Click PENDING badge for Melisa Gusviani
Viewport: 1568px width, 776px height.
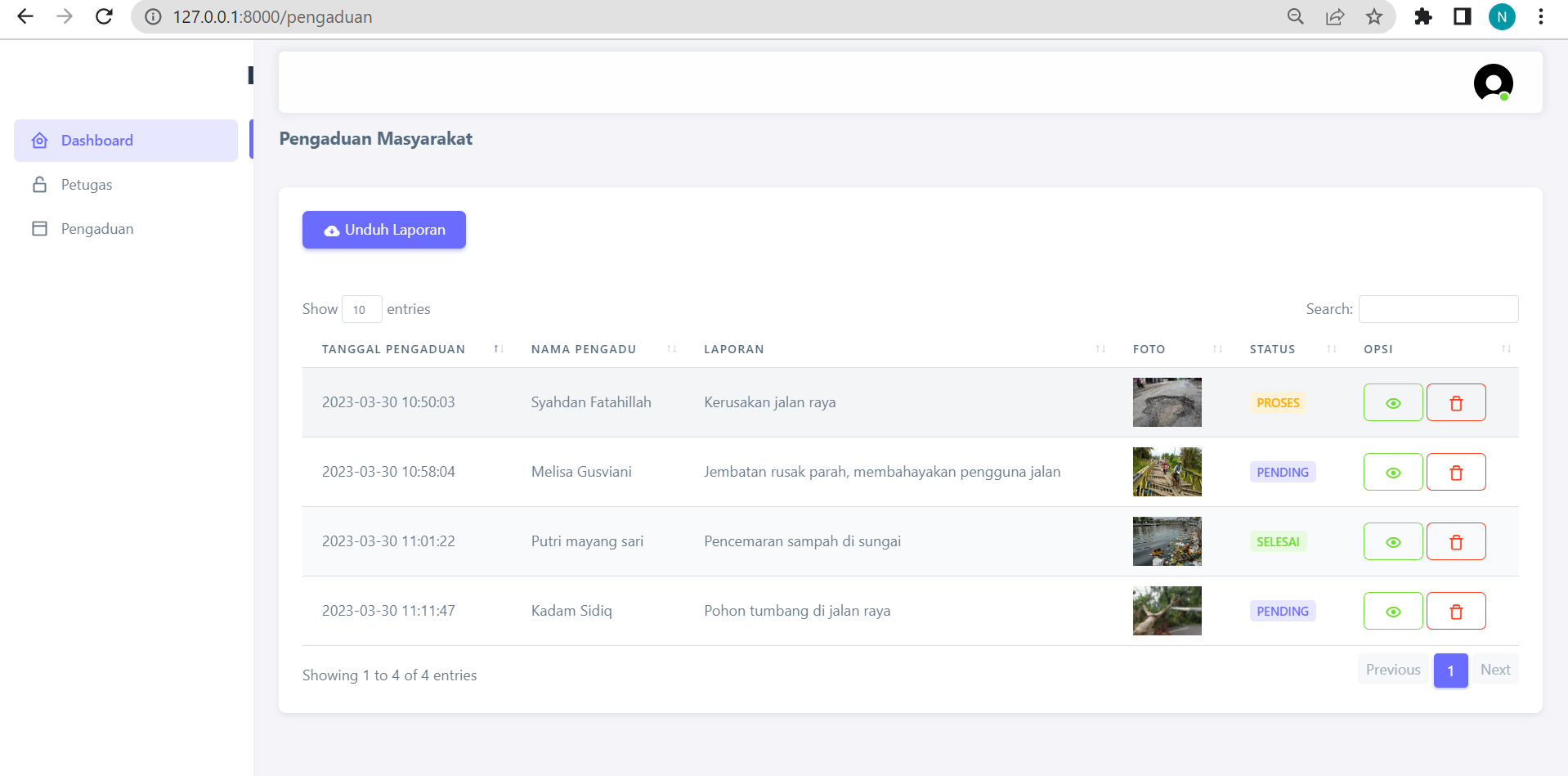click(x=1283, y=473)
